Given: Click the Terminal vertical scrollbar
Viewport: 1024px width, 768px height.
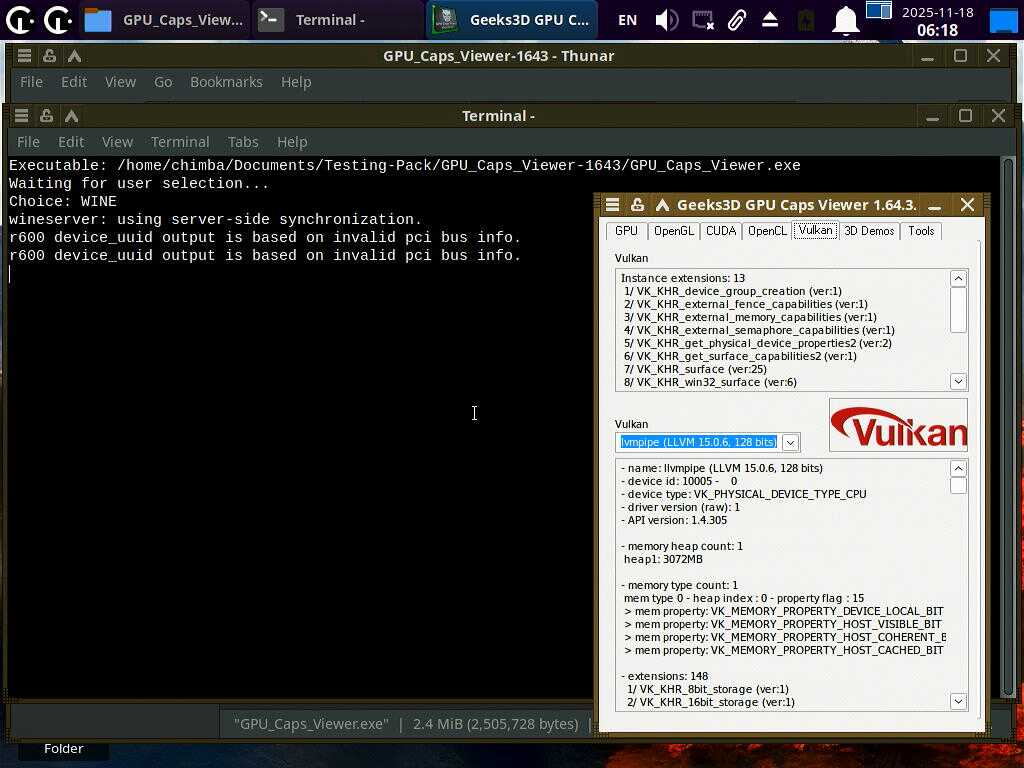Looking at the screenshot, I should pos(1008,427).
